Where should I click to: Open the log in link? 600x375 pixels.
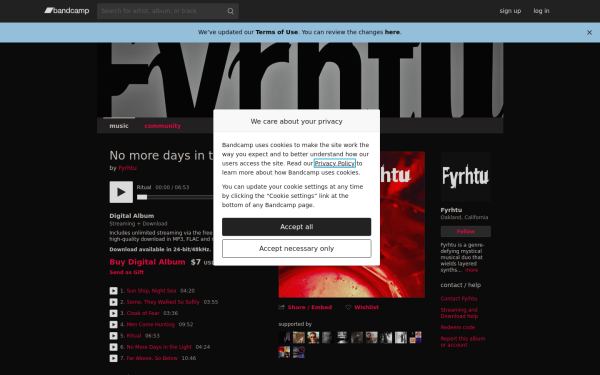click(x=541, y=11)
